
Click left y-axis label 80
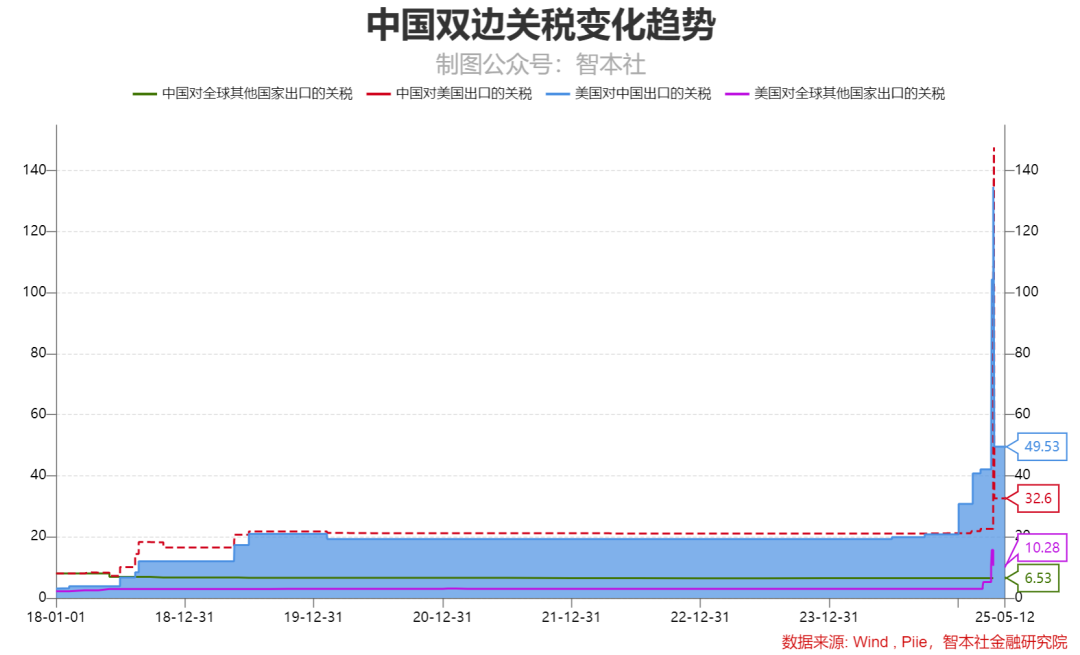click(x=38, y=353)
